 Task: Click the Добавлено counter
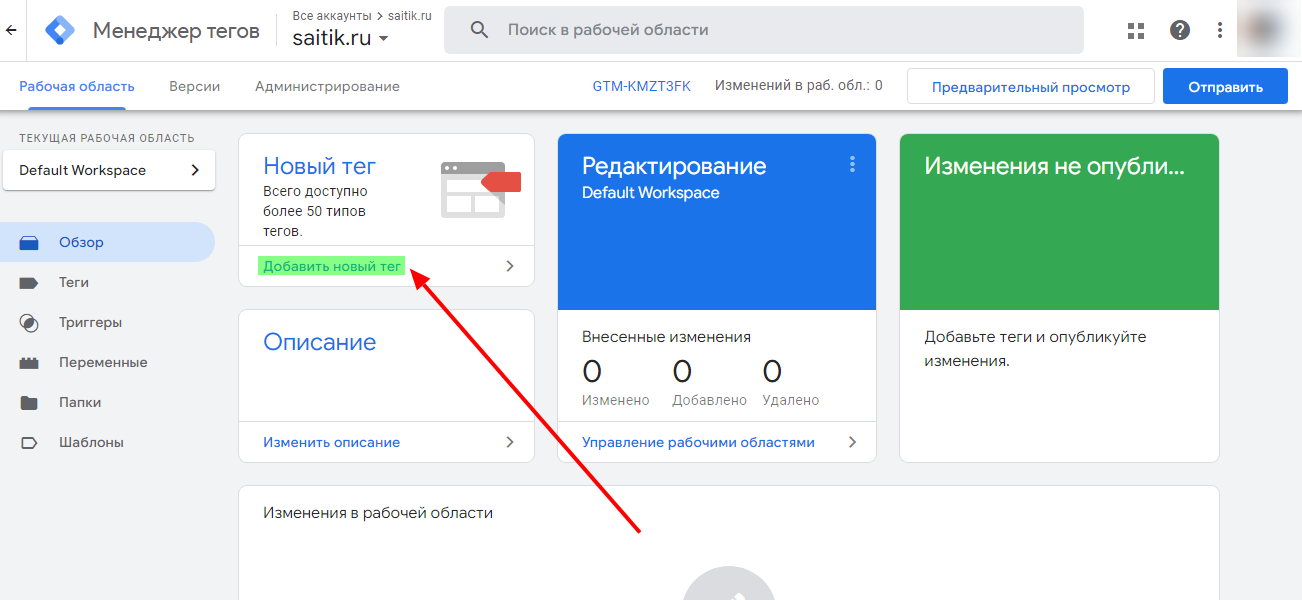[709, 383]
